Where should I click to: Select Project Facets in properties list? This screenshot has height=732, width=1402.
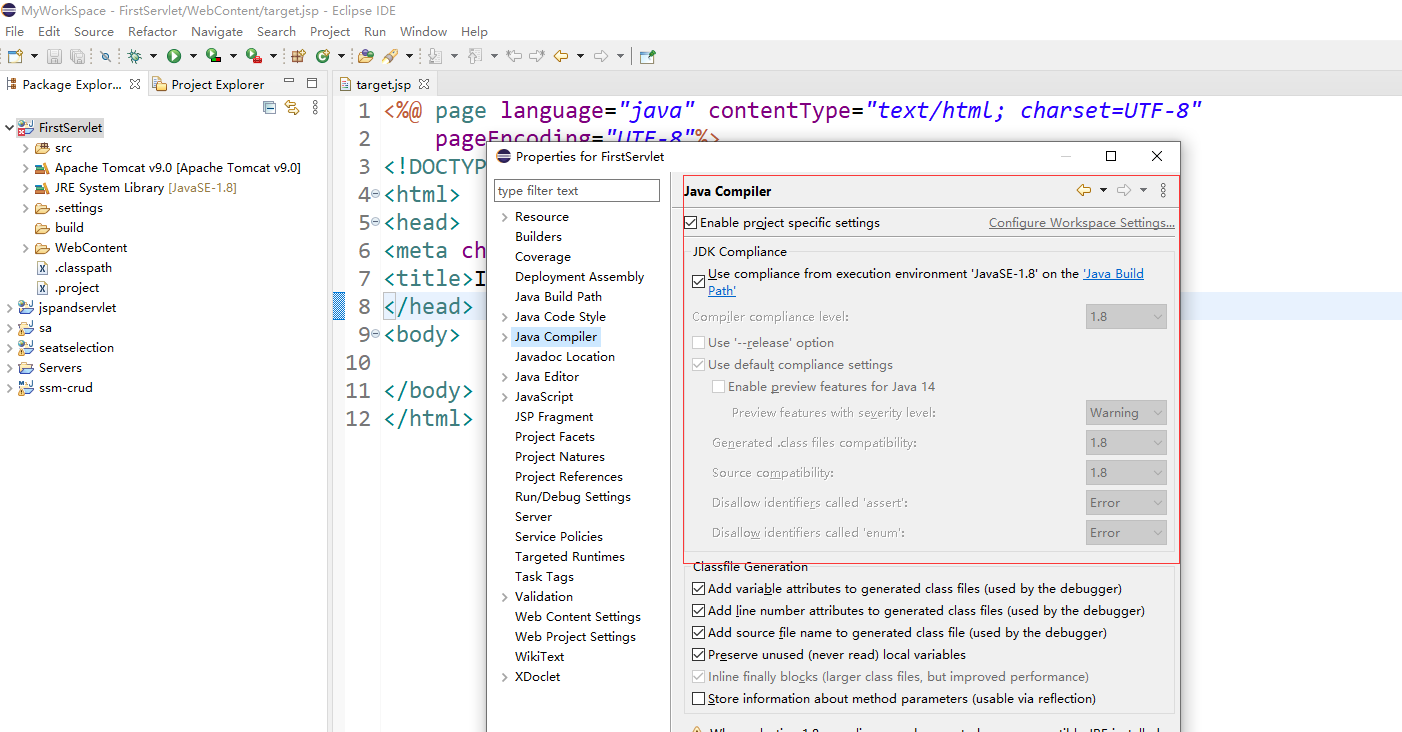pos(554,437)
